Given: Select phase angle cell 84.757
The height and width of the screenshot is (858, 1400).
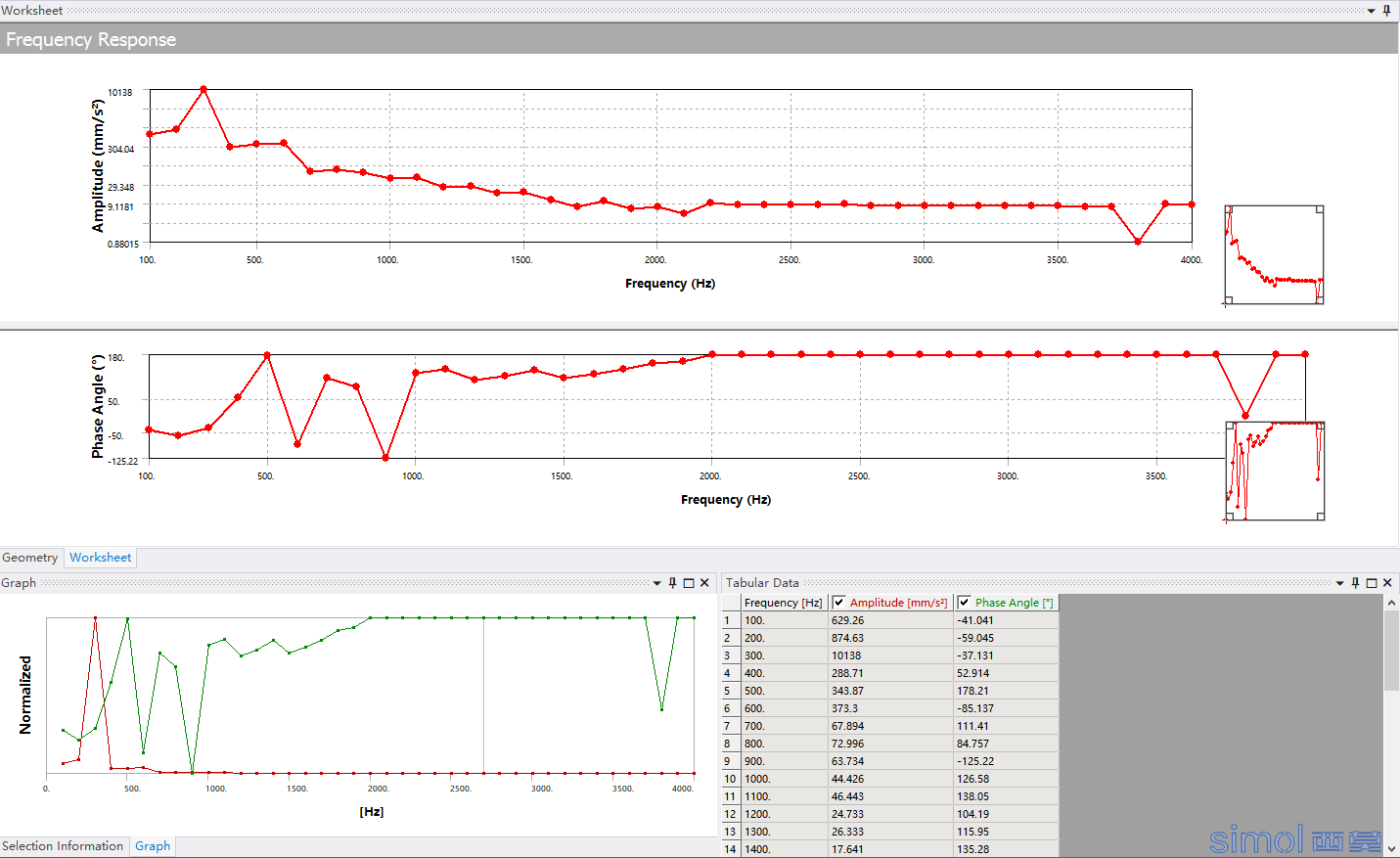Looking at the screenshot, I should click(x=1006, y=744).
